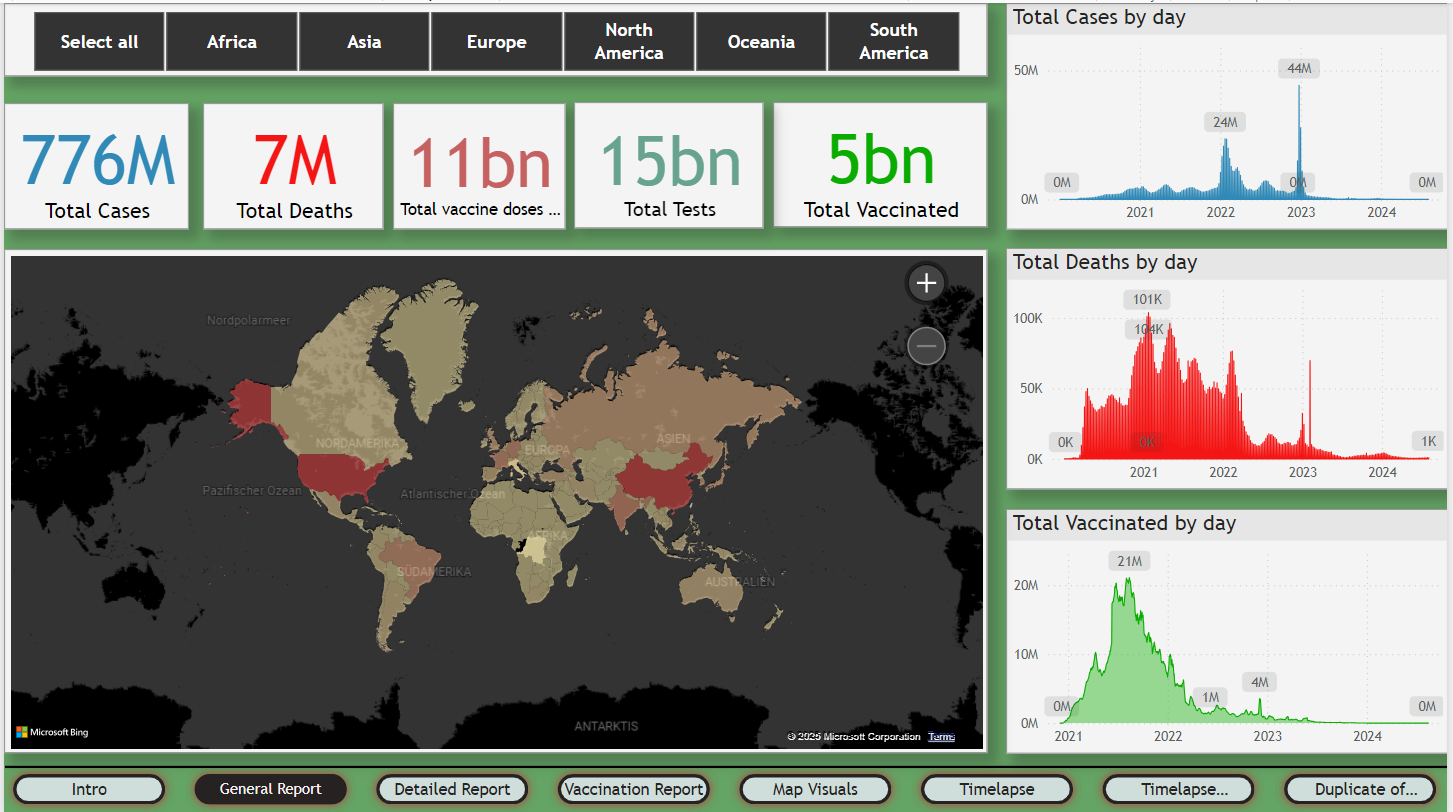Click the Total Deaths by day title

[1105, 262]
